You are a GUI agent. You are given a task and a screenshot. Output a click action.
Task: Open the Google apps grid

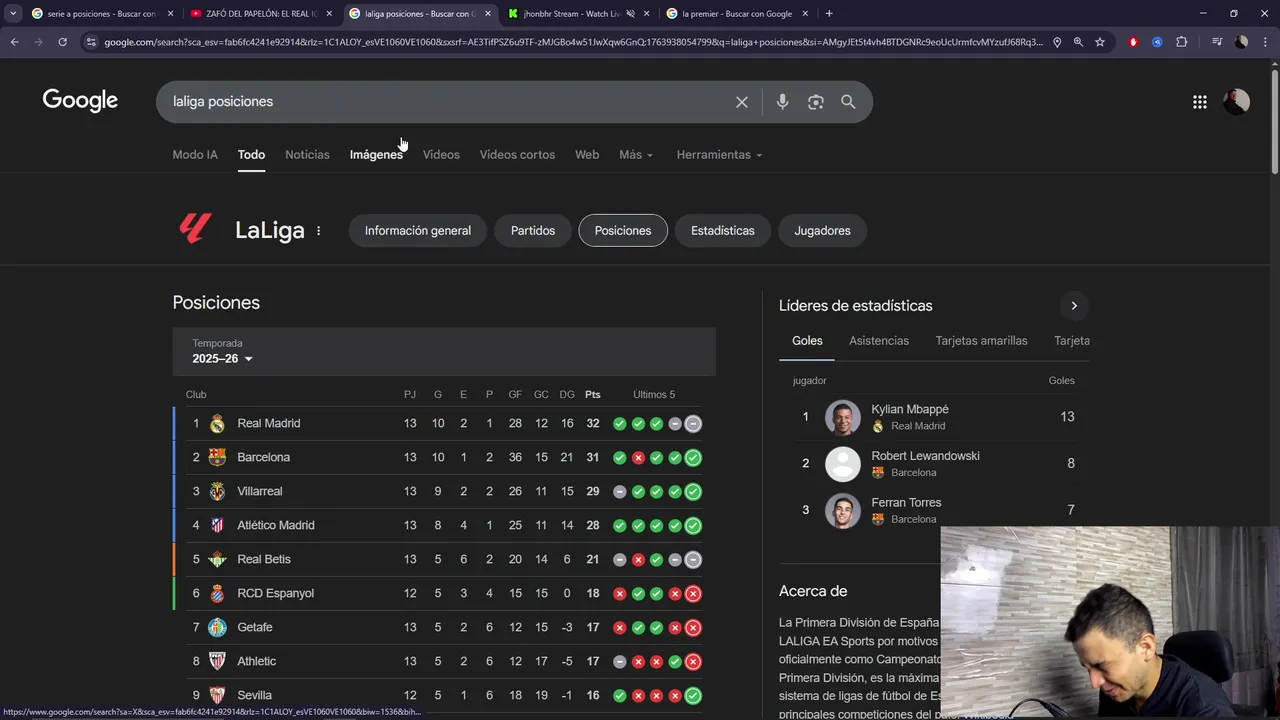(x=1200, y=102)
